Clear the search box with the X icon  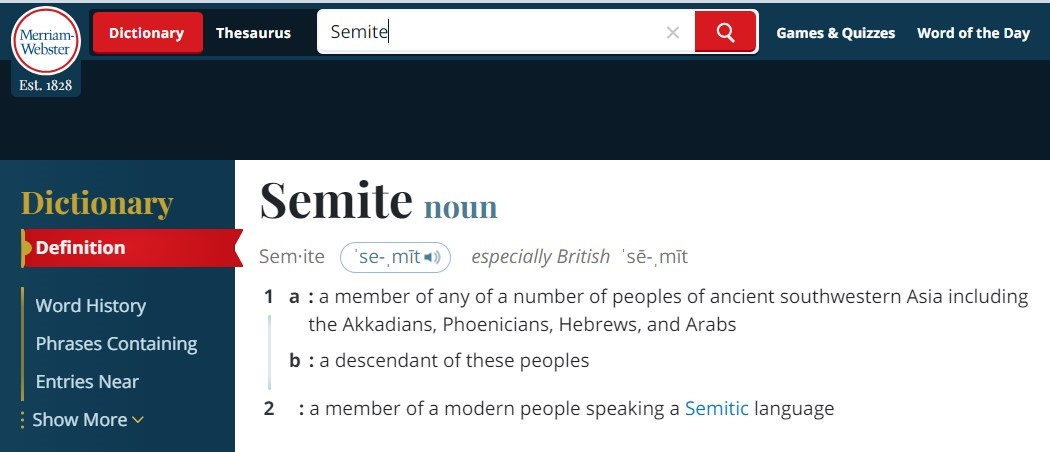[673, 33]
